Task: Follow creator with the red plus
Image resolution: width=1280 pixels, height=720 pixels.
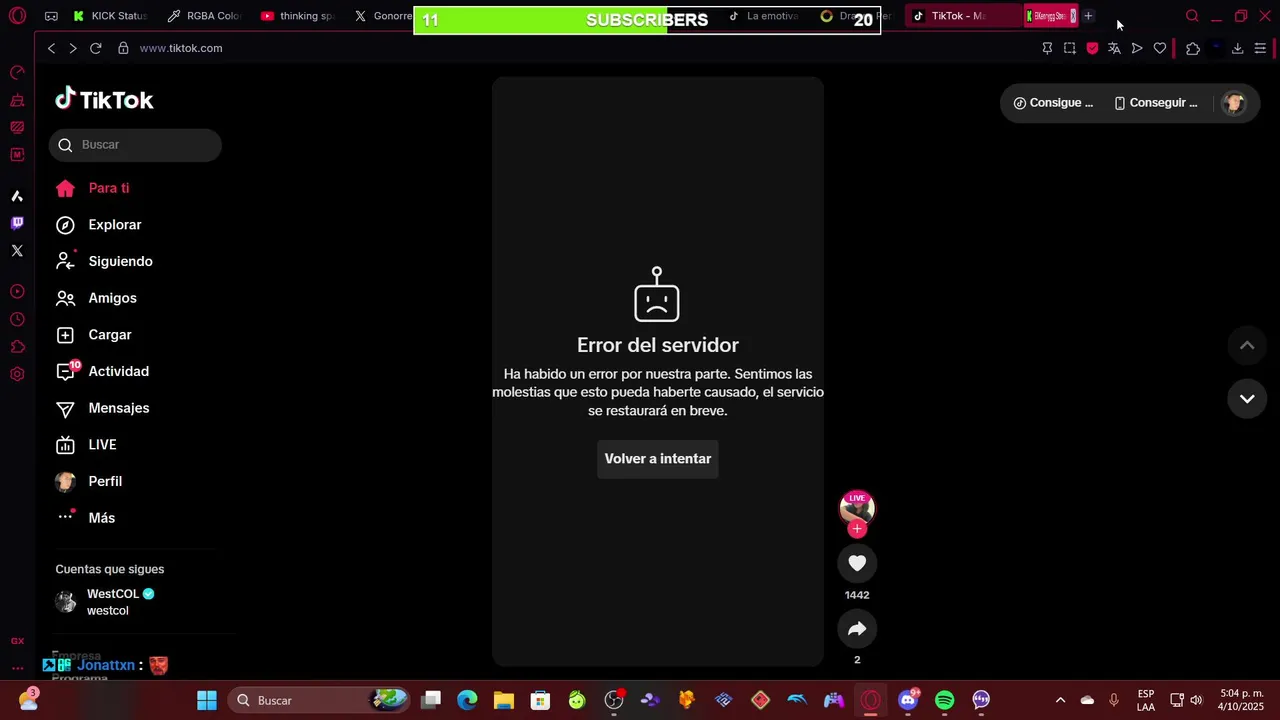Action: [857, 529]
